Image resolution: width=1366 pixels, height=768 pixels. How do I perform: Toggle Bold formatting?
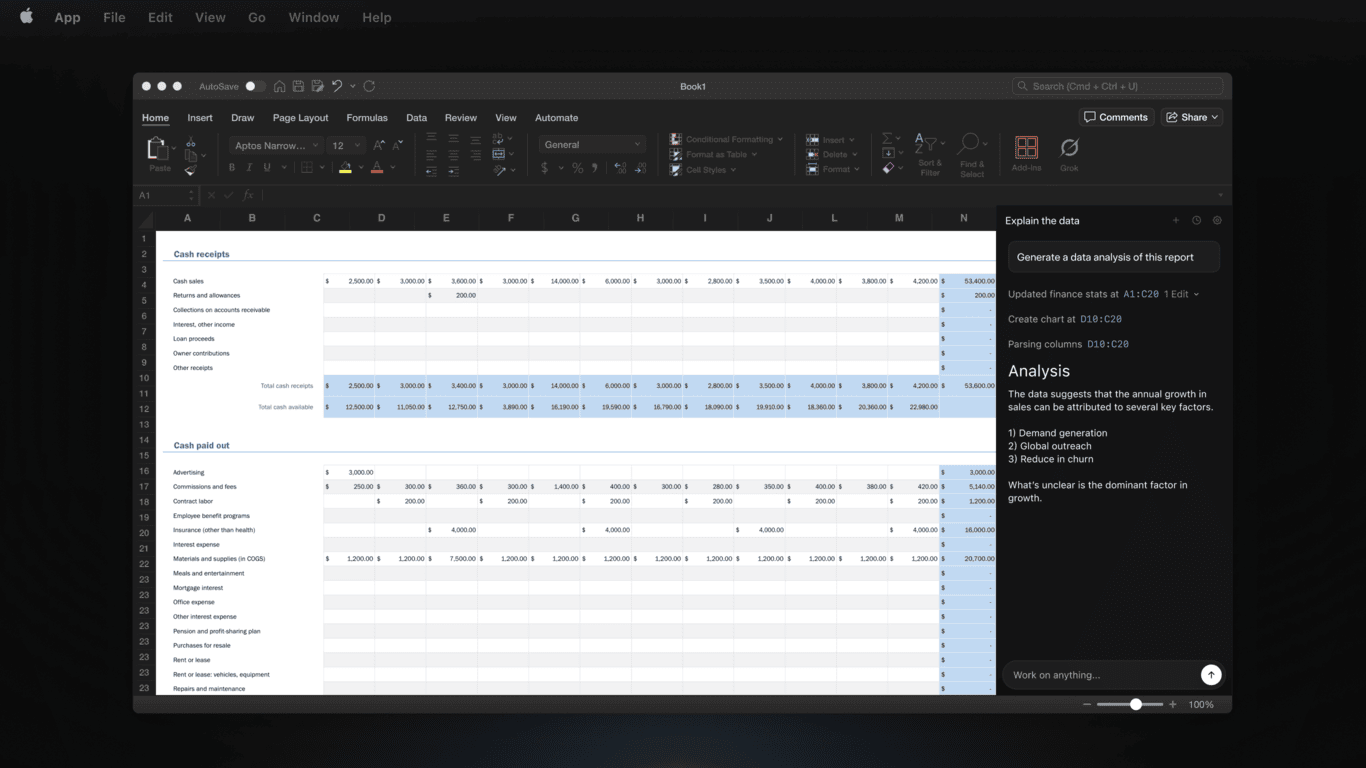click(232, 167)
